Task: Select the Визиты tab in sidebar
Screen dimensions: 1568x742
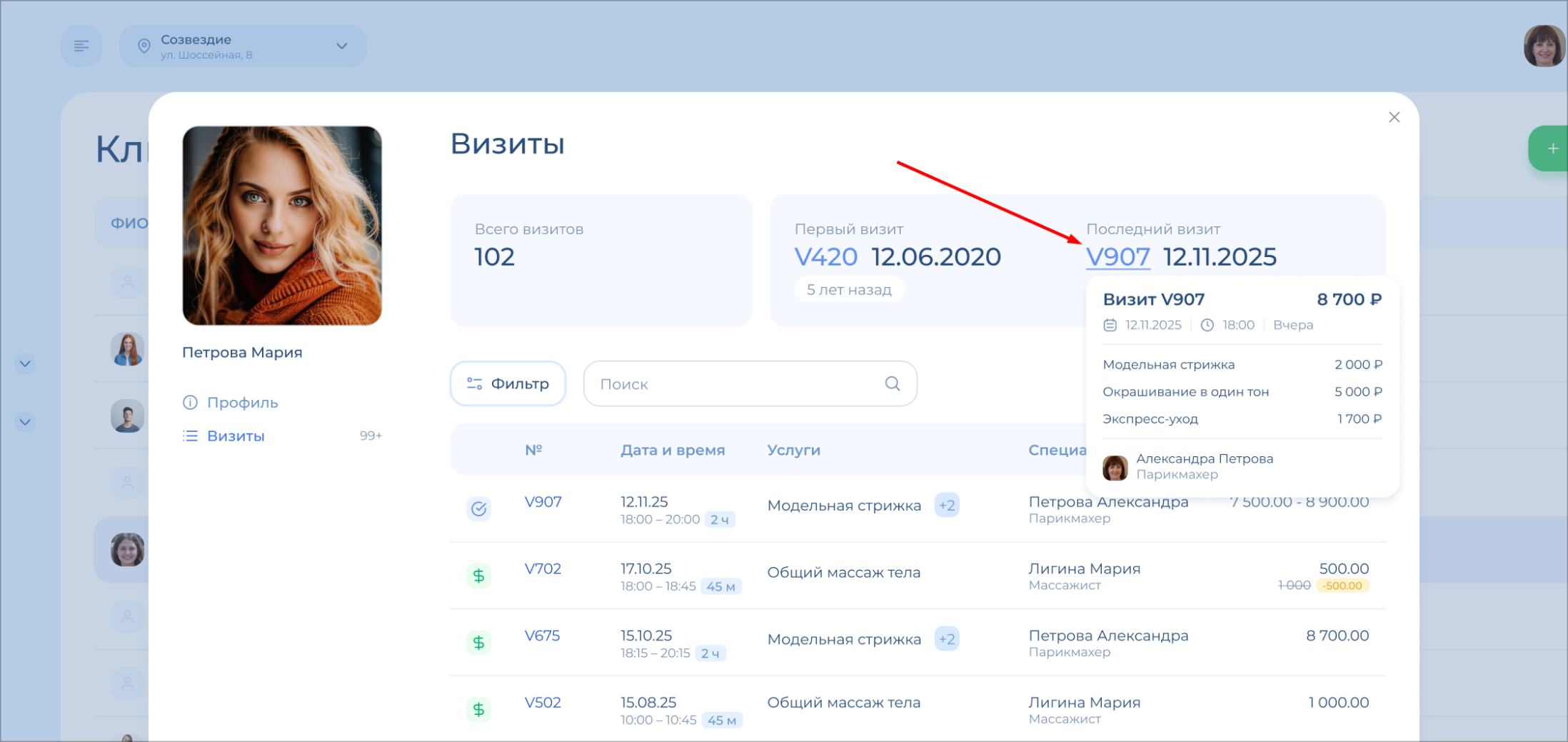Action: click(x=236, y=436)
